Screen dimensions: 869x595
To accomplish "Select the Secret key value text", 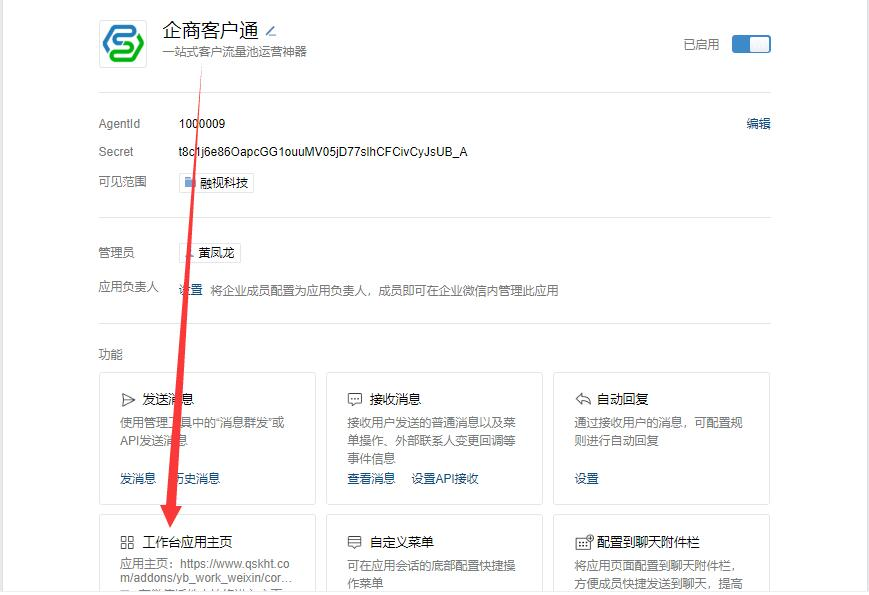I will pyautogui.click(x=323, y=152).
